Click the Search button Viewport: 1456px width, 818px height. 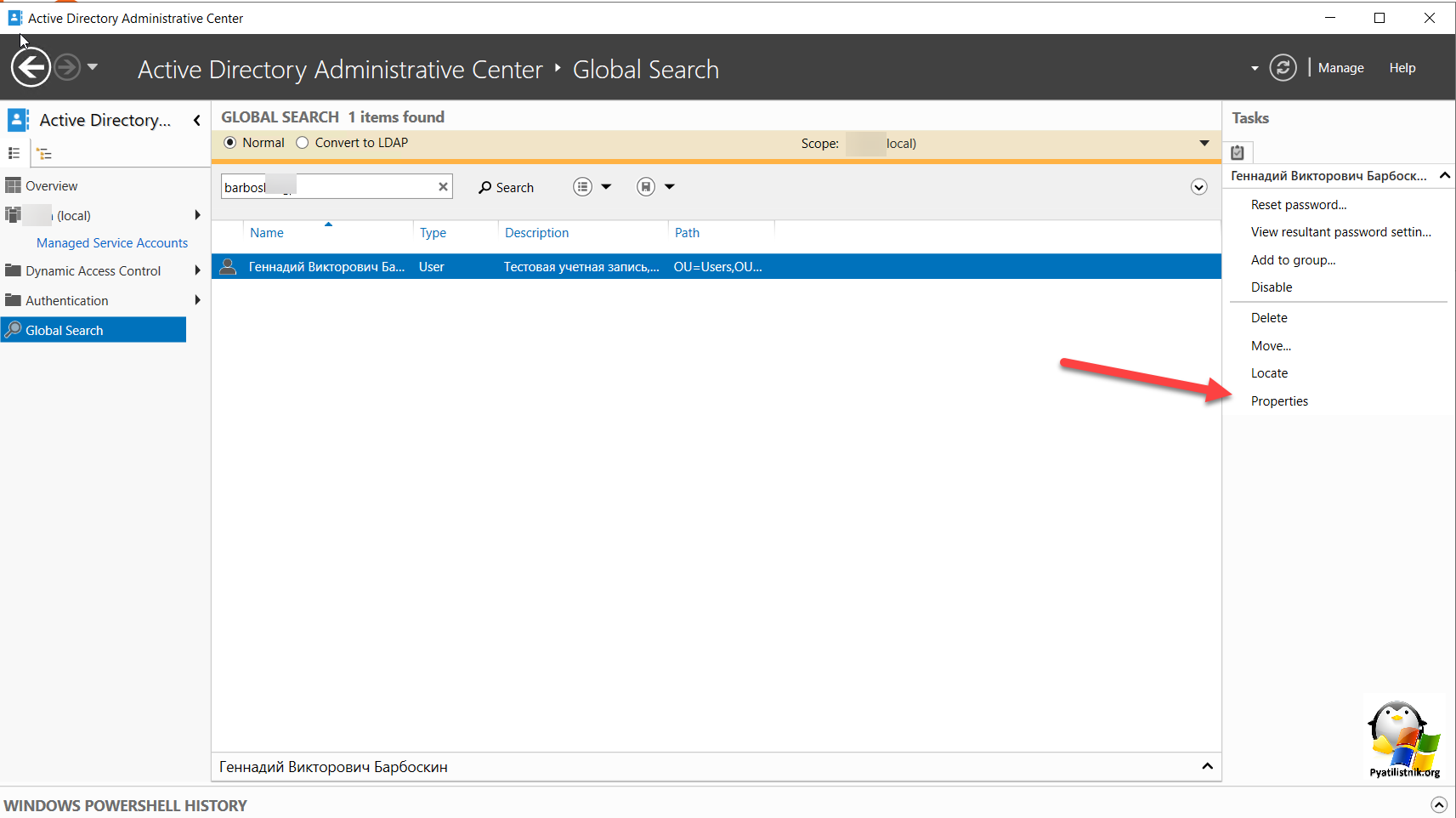[x=506, y=187]
